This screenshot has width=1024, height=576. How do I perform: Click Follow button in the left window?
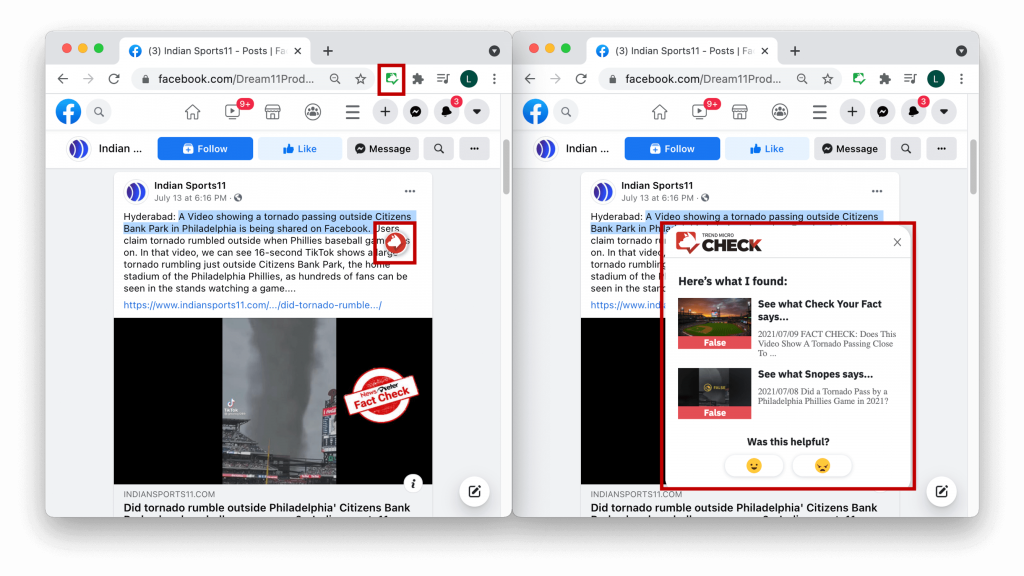click(205, 149)
